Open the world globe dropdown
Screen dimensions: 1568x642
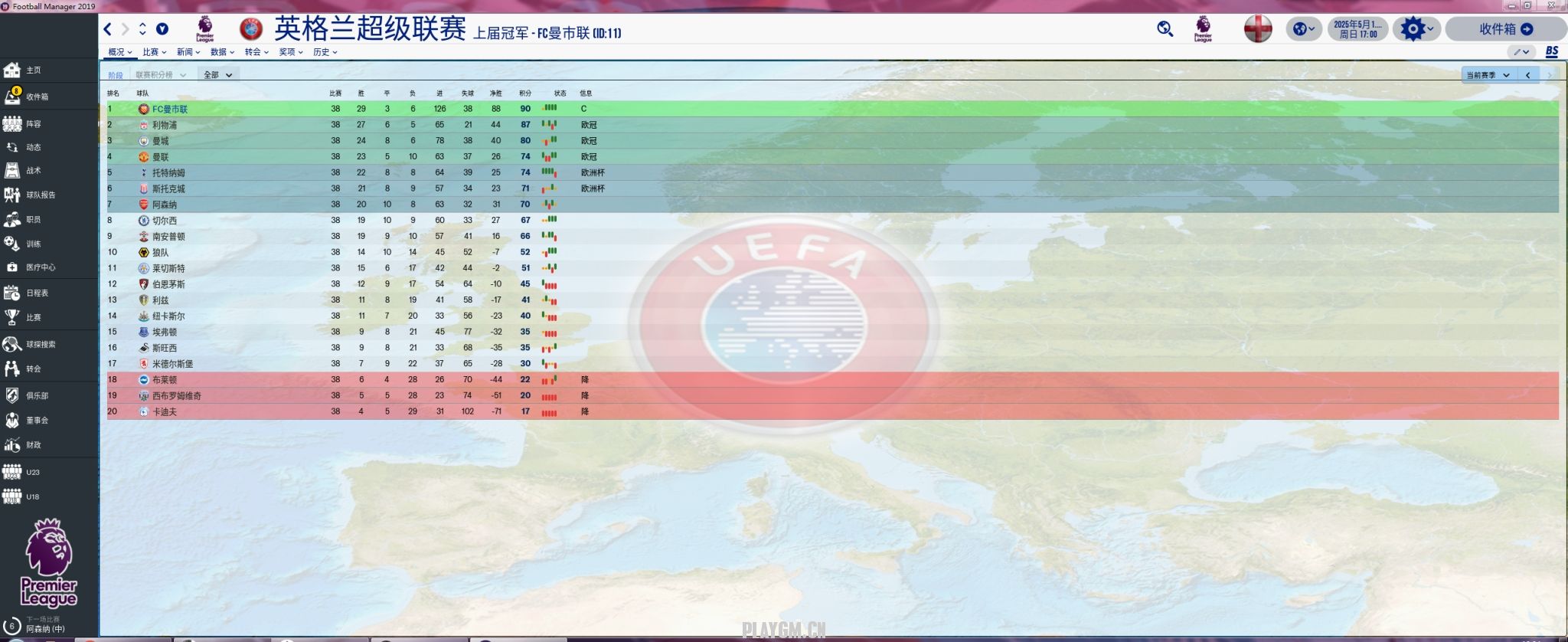tap(1303, 29)
